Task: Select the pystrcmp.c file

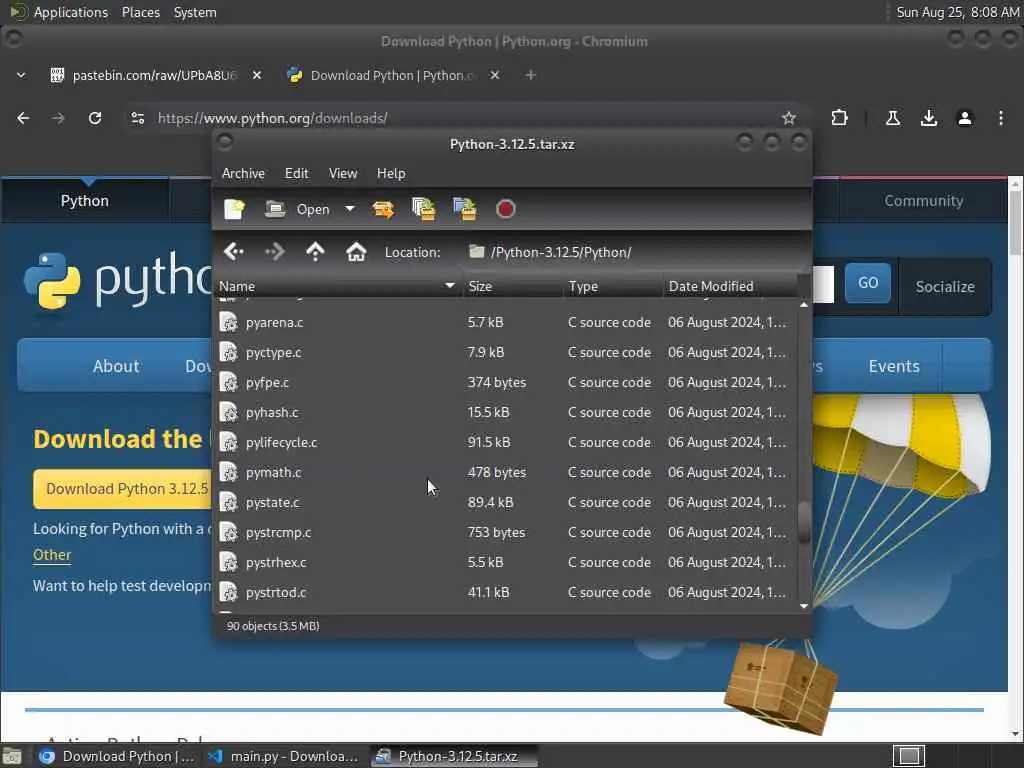Action: [x=506, y=532]
